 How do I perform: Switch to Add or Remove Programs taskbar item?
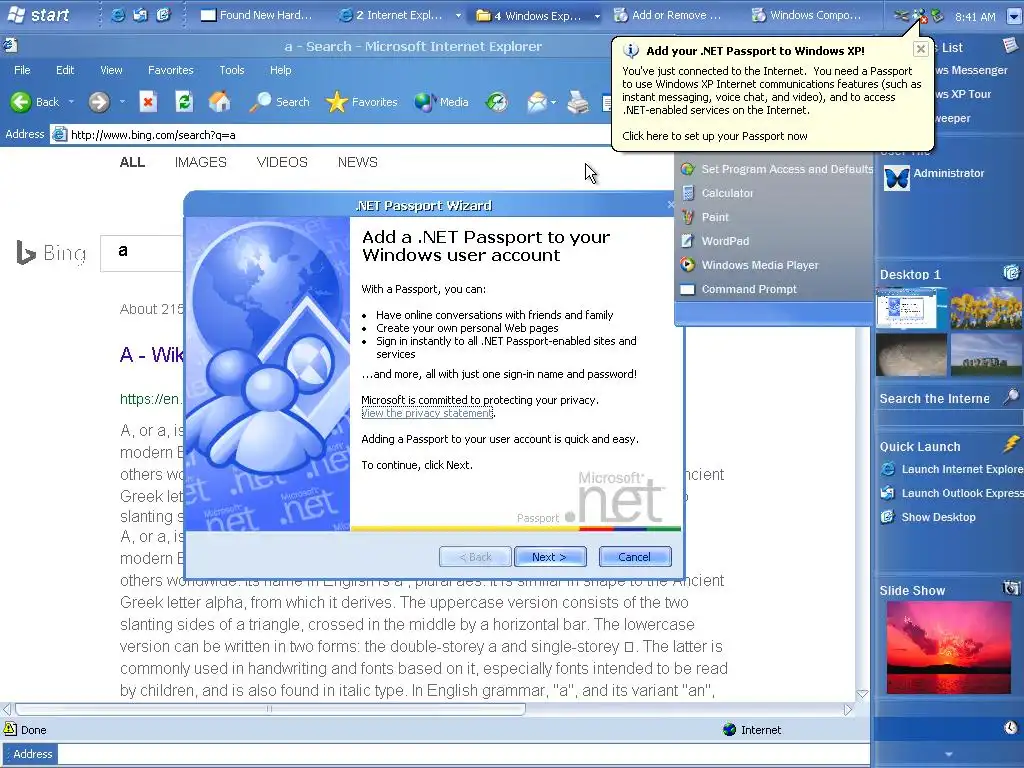669,15
